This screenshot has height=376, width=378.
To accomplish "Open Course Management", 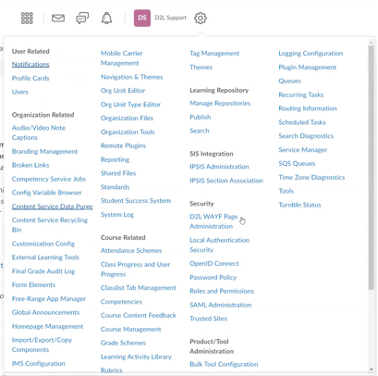I will 131,329.
